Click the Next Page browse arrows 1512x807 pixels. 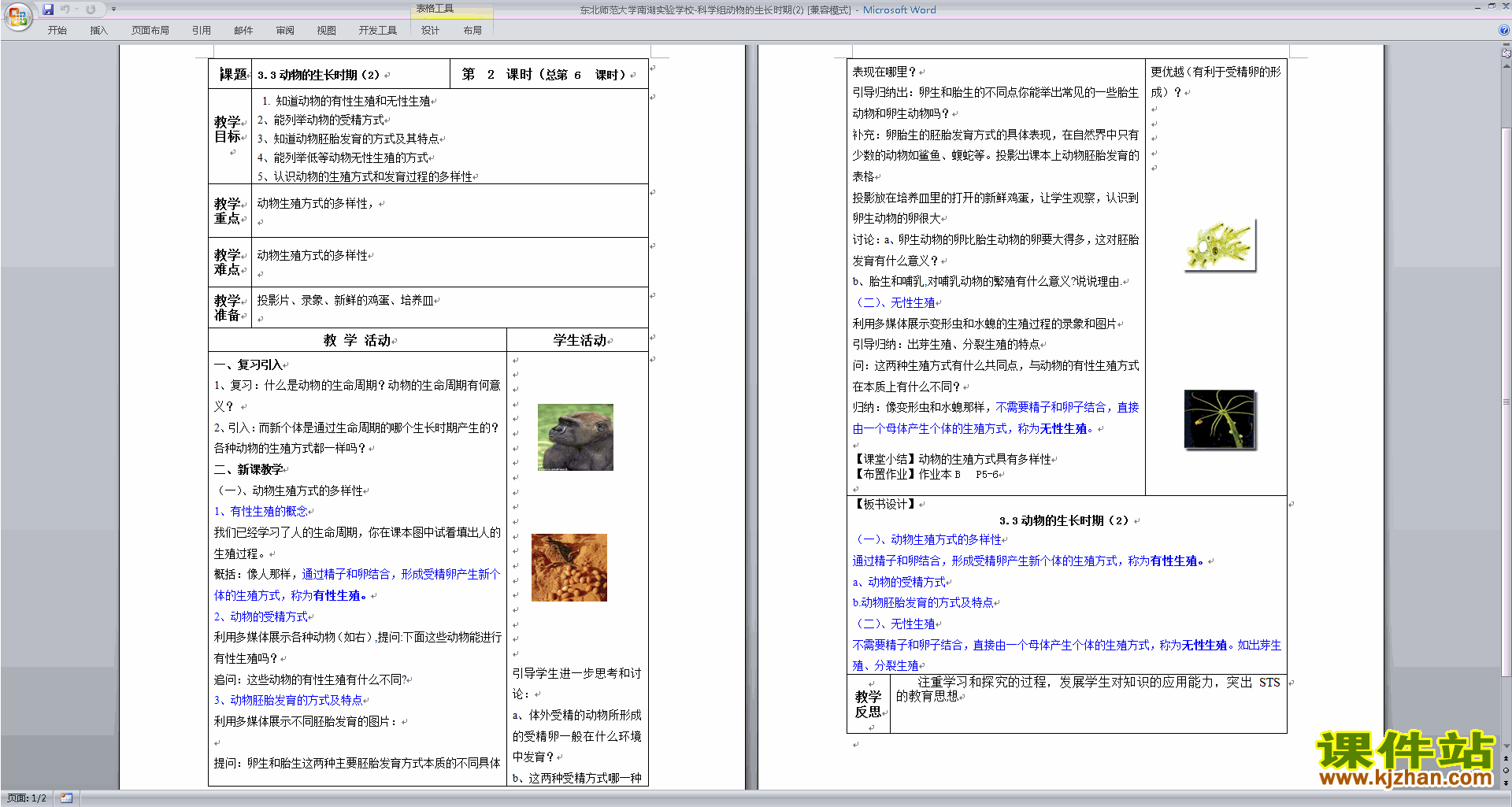click(x=1506, y=783)
